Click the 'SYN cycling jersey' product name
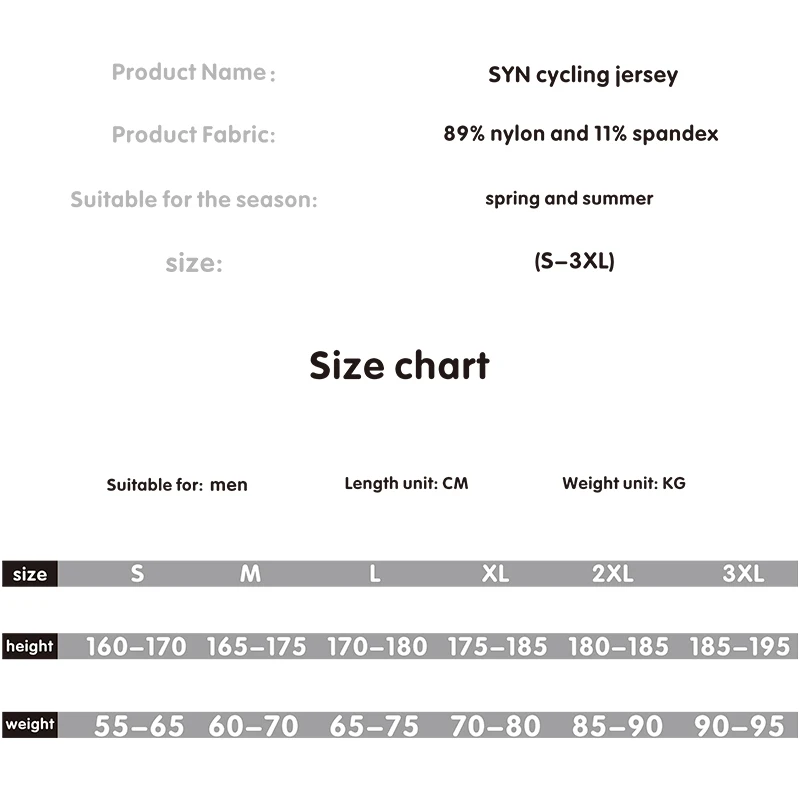Screen dimensions: 800x800 tap(582, 75)
